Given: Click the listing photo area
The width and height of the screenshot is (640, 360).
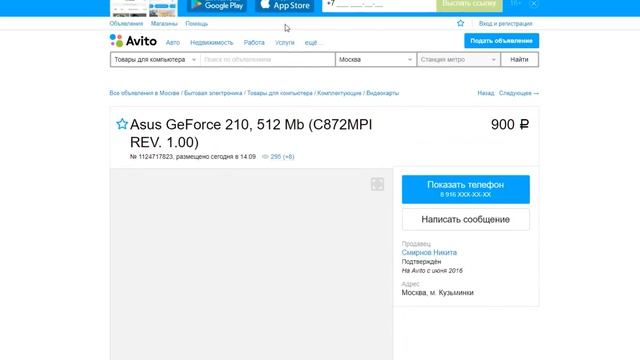Looking at the screenshot, I should click(x=251, y=264).
